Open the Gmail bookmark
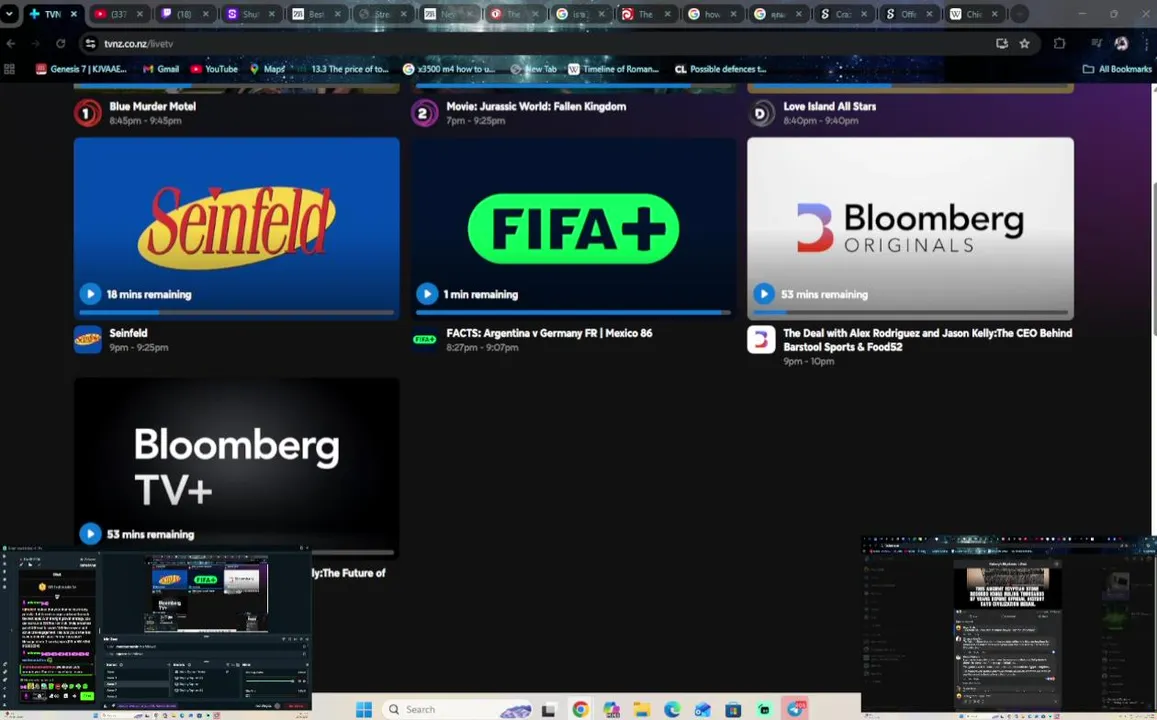The width and height of the screenshot is (1157, 720). click(161, 69)
